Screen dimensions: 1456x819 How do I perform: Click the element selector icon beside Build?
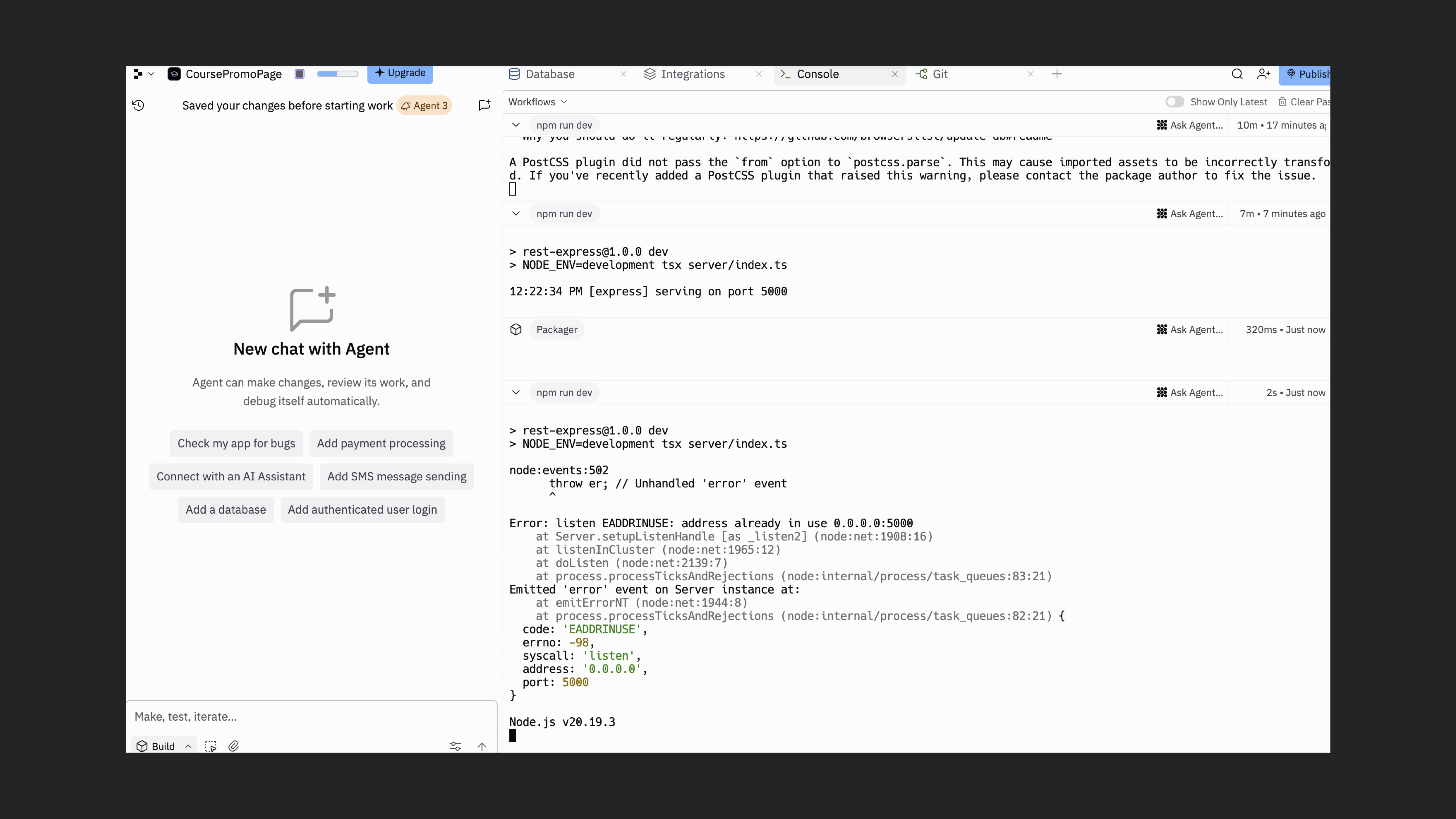[x=210, y=746]
